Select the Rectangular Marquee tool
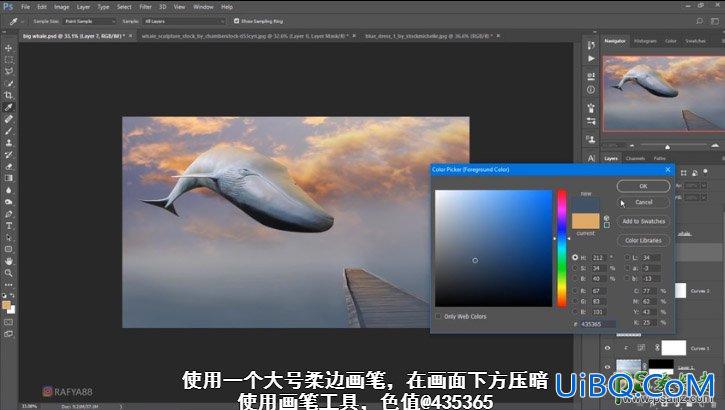 [x=8, y=60]
